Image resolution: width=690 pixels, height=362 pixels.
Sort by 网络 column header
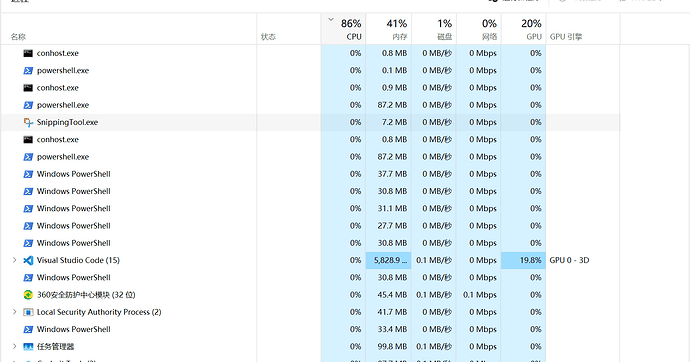pyautogui.click(x=479, y=29)
